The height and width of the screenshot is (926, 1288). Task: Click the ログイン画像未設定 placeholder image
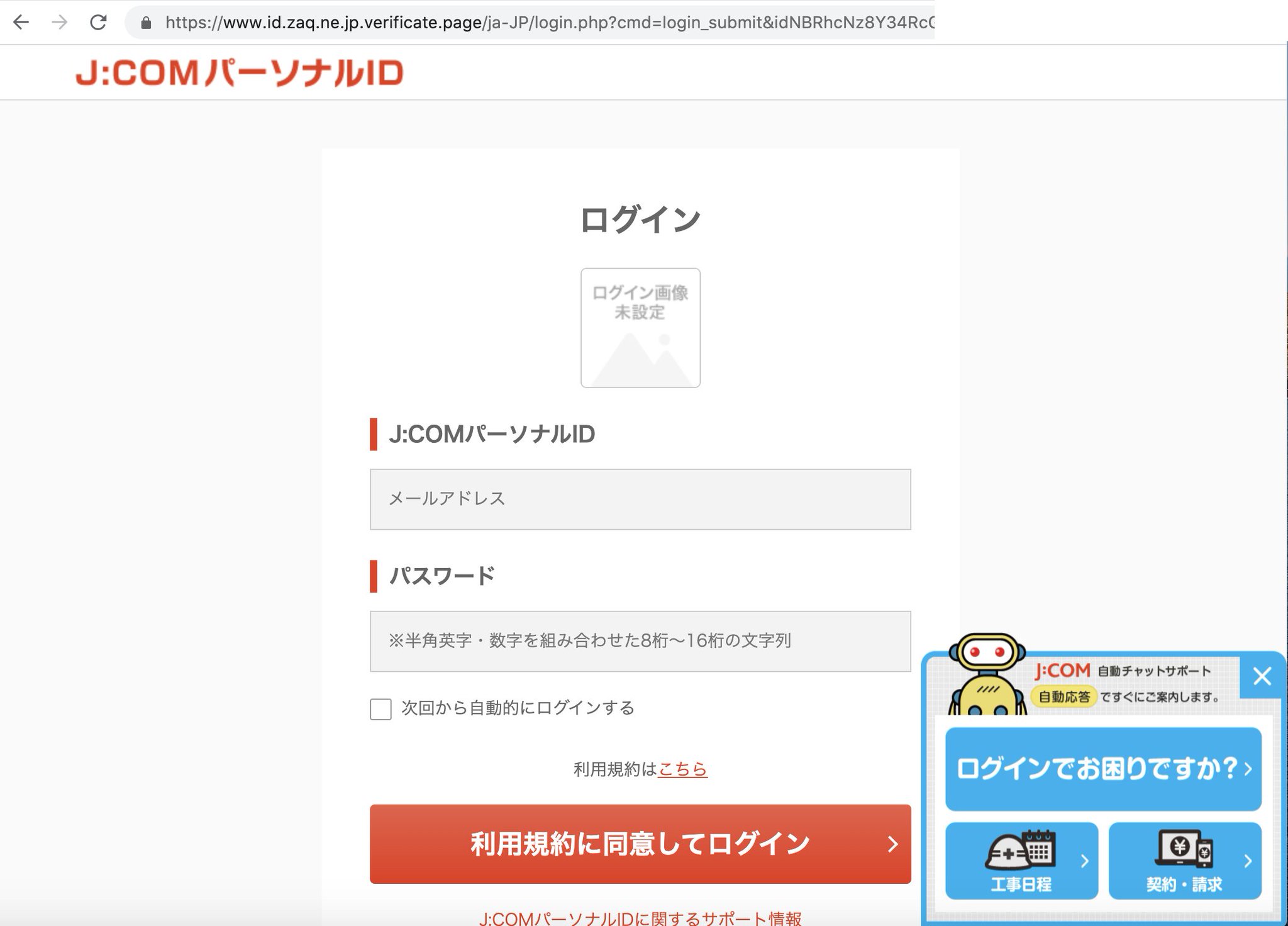[x=640, y=328]
